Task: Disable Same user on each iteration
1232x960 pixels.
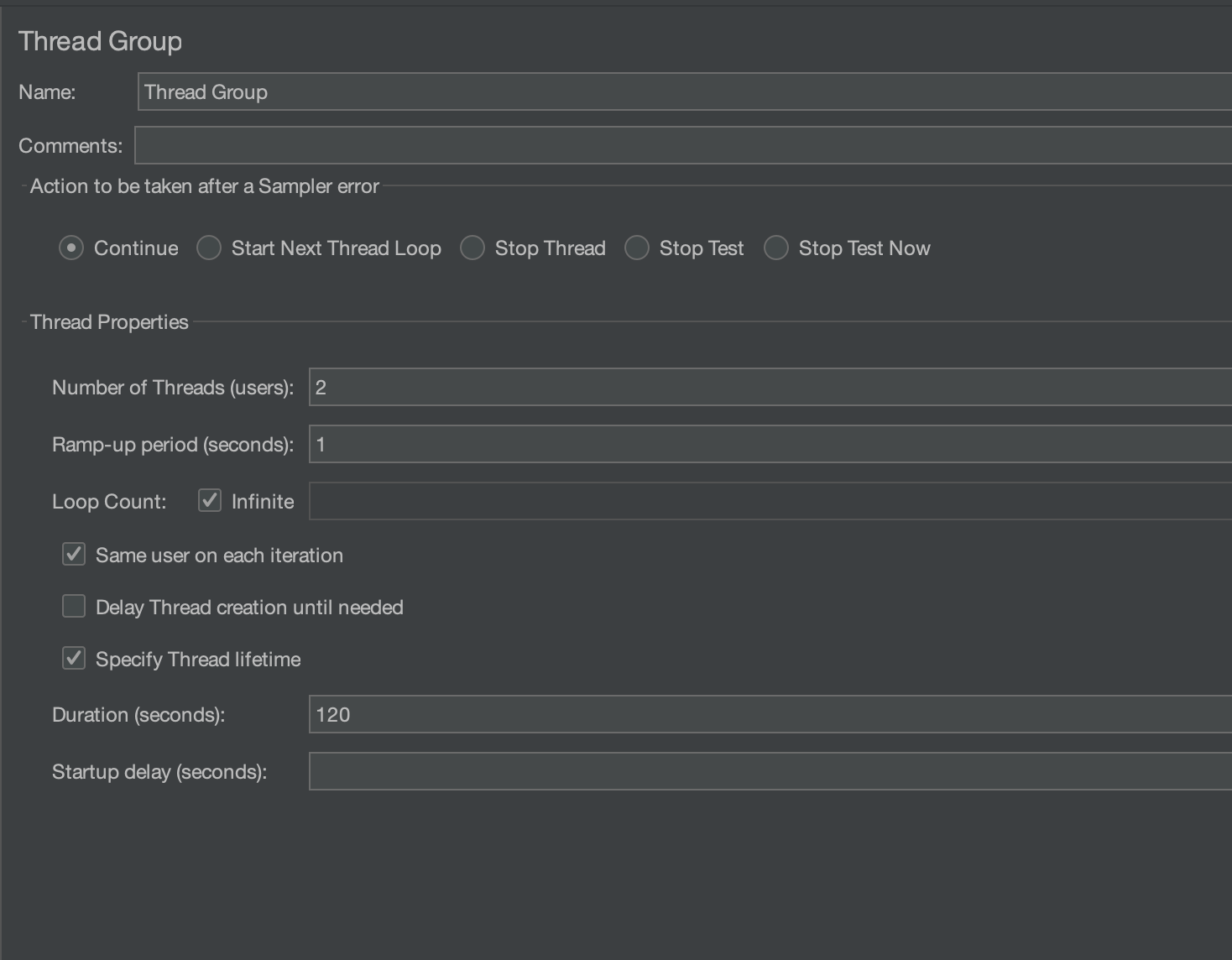Action: 73,554
